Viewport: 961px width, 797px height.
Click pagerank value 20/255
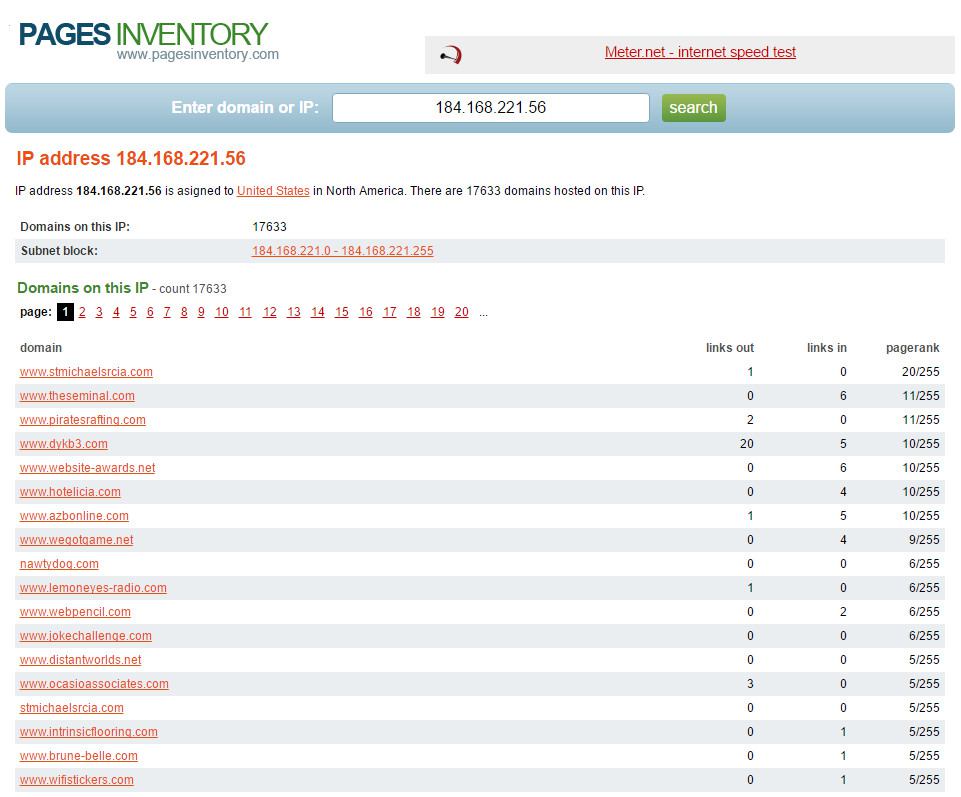921,372
